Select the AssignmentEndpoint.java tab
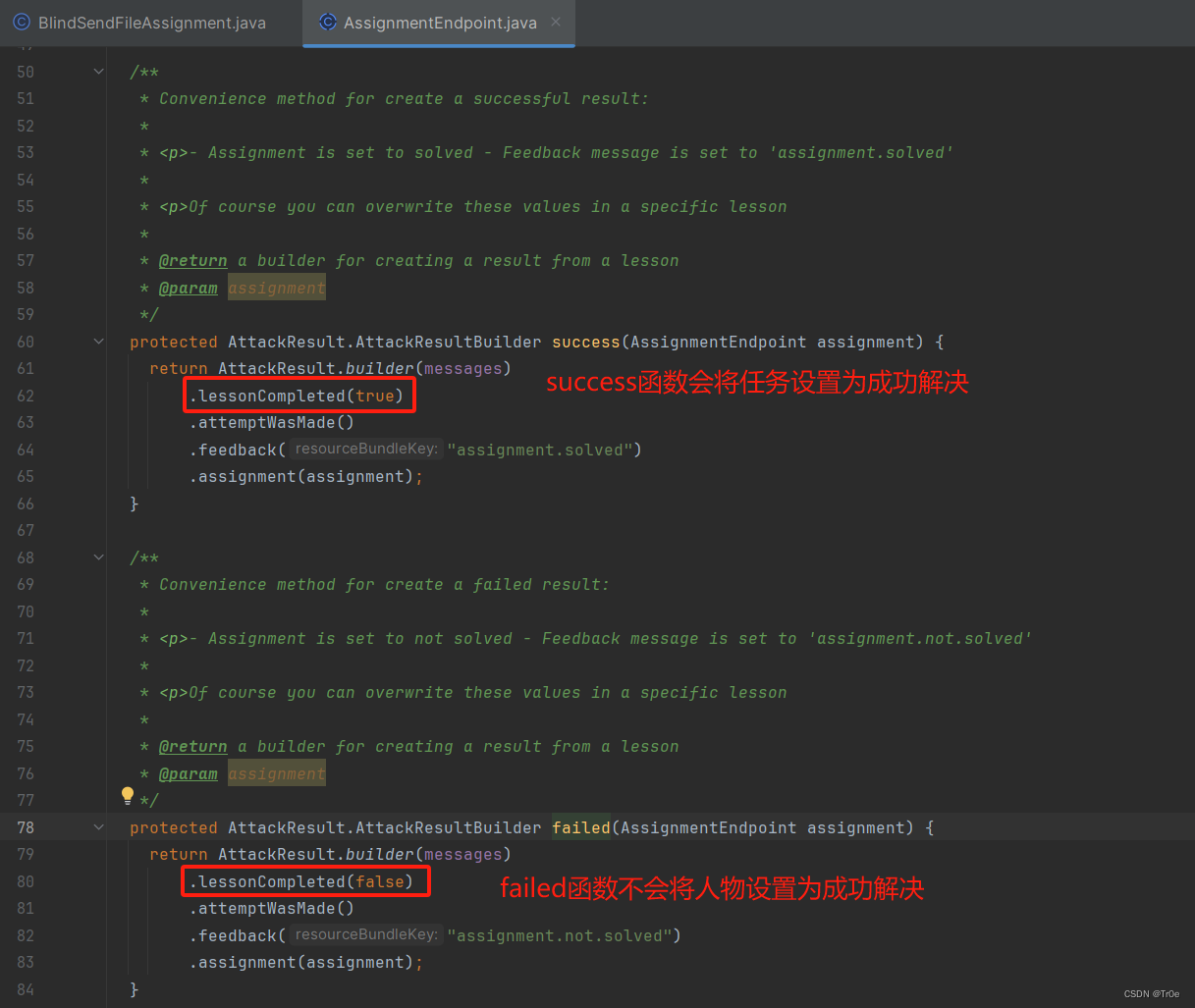This screenshot has width=1195, height=1008. 439,23
